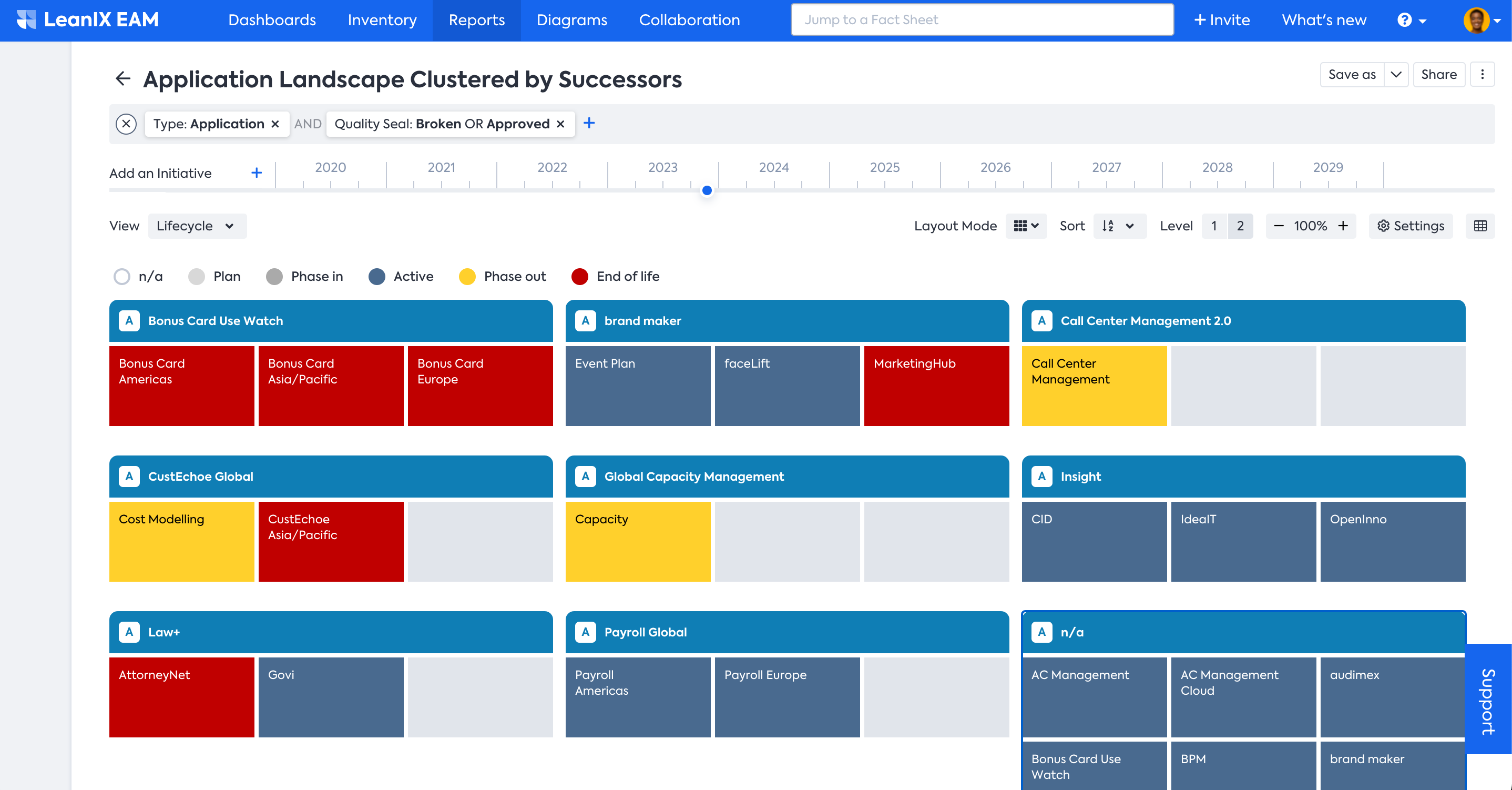Click the 2024 mark on the timeline
The height and width of the screenshot is (790, 1512).
773,167
